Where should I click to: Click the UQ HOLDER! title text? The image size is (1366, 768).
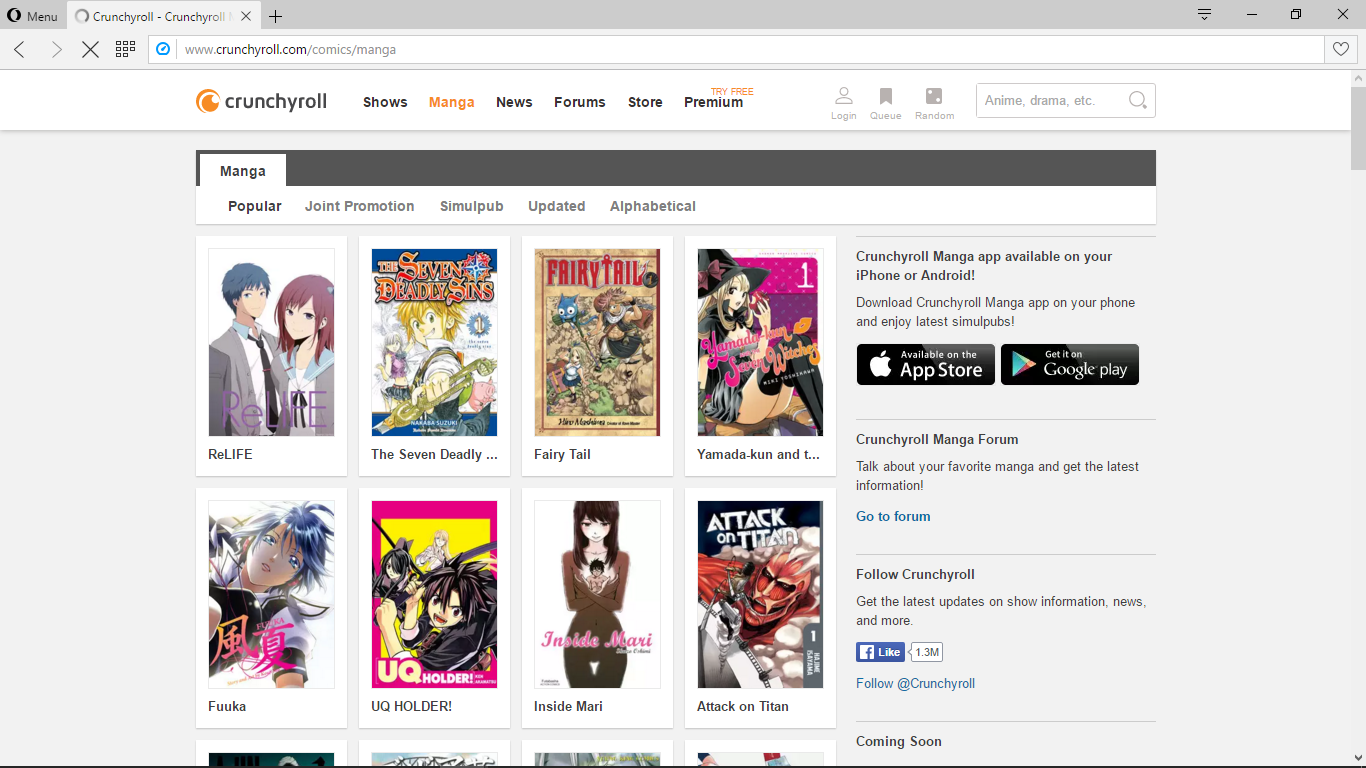tap(411, 706)
